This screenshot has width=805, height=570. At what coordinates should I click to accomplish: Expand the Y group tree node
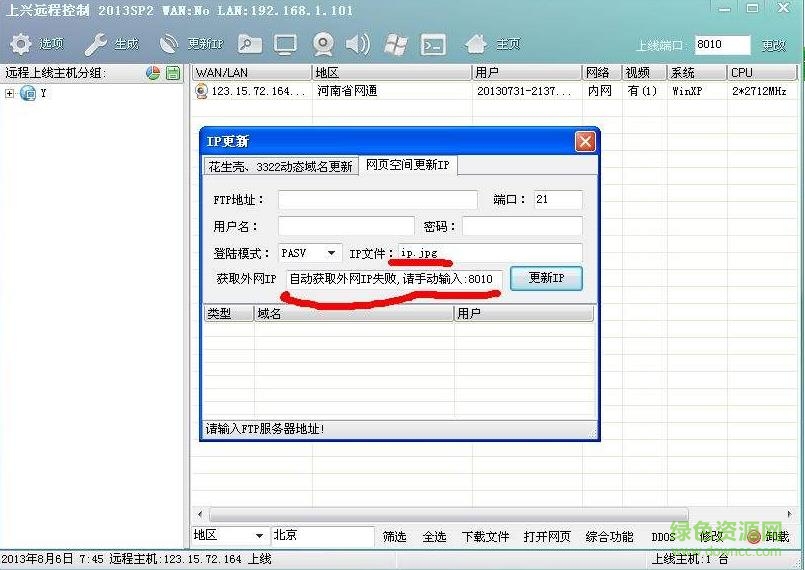(9, 93)
